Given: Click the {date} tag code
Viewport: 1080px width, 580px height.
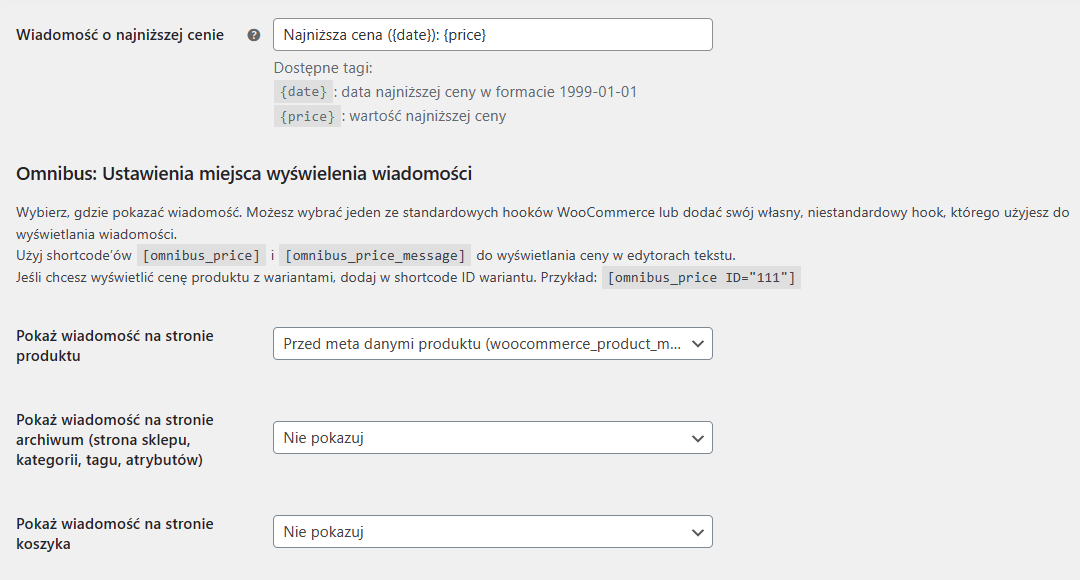Looking at the screenshot, I should (303, 92).
